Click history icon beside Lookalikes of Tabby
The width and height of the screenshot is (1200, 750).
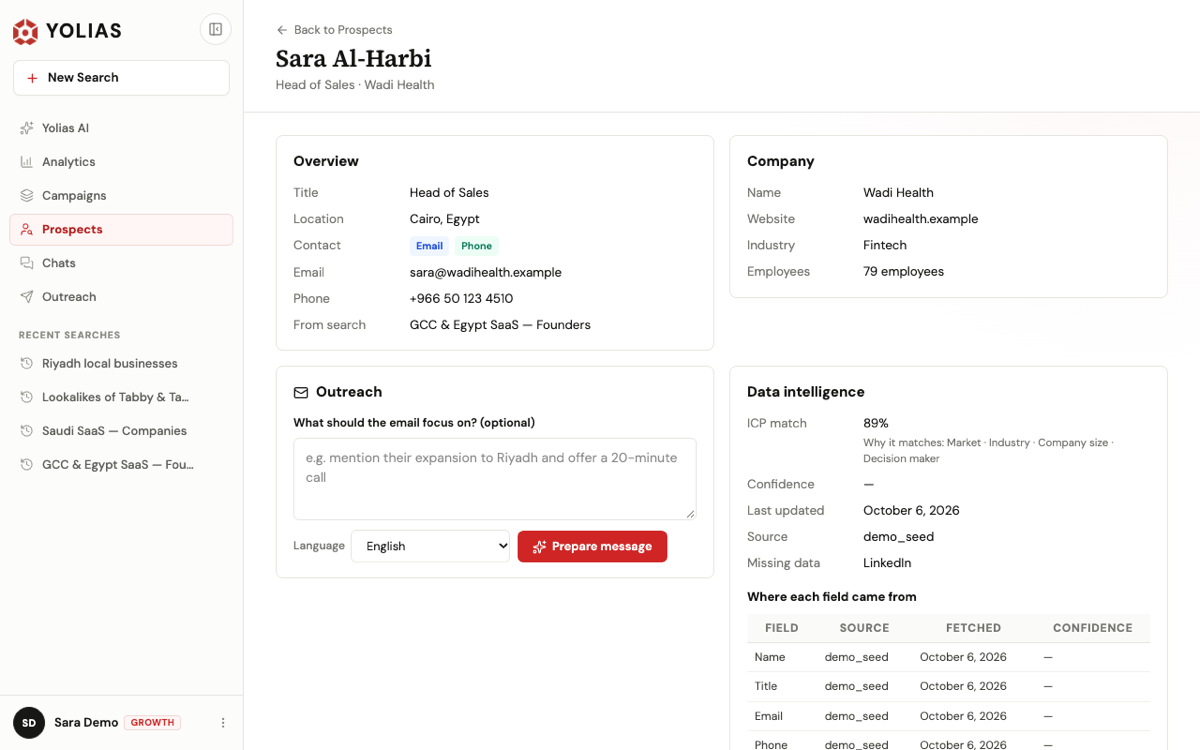click(x=27, y=397)
